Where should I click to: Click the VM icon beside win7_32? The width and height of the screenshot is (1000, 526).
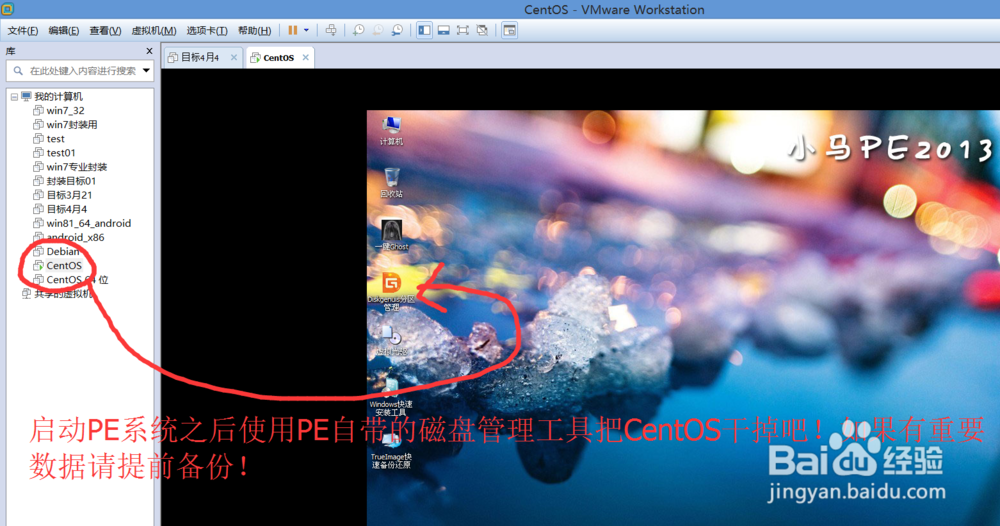[x=38, y=111]
